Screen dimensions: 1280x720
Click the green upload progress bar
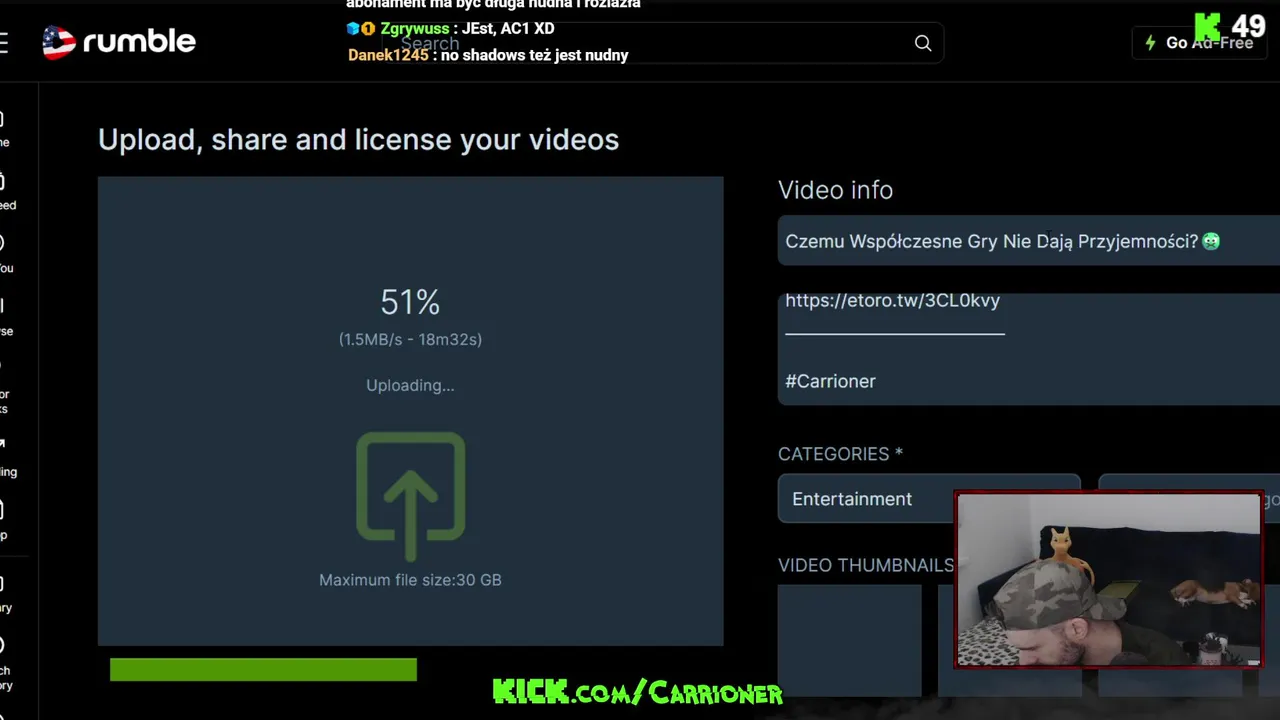(263, 669)
